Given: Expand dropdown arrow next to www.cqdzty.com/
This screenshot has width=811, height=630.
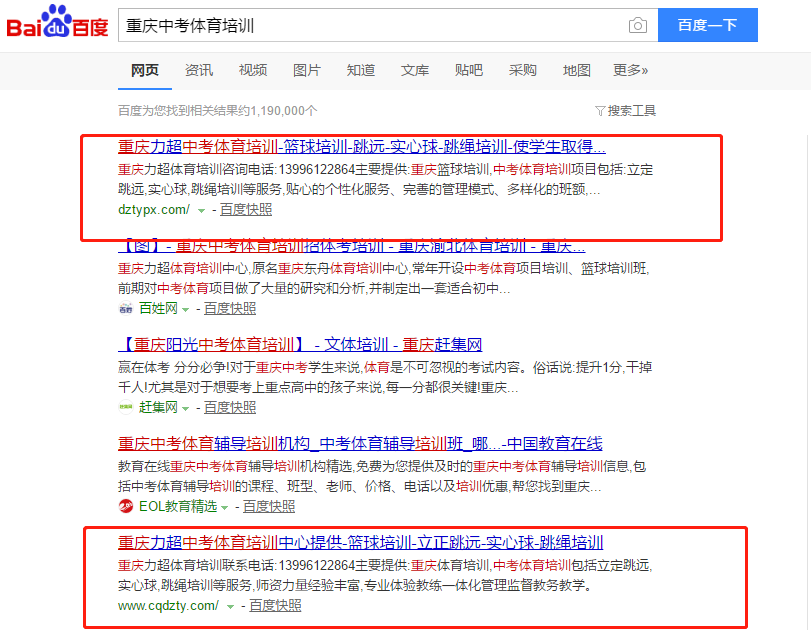Looking at the screenshot, I should [x=230, y=607].
